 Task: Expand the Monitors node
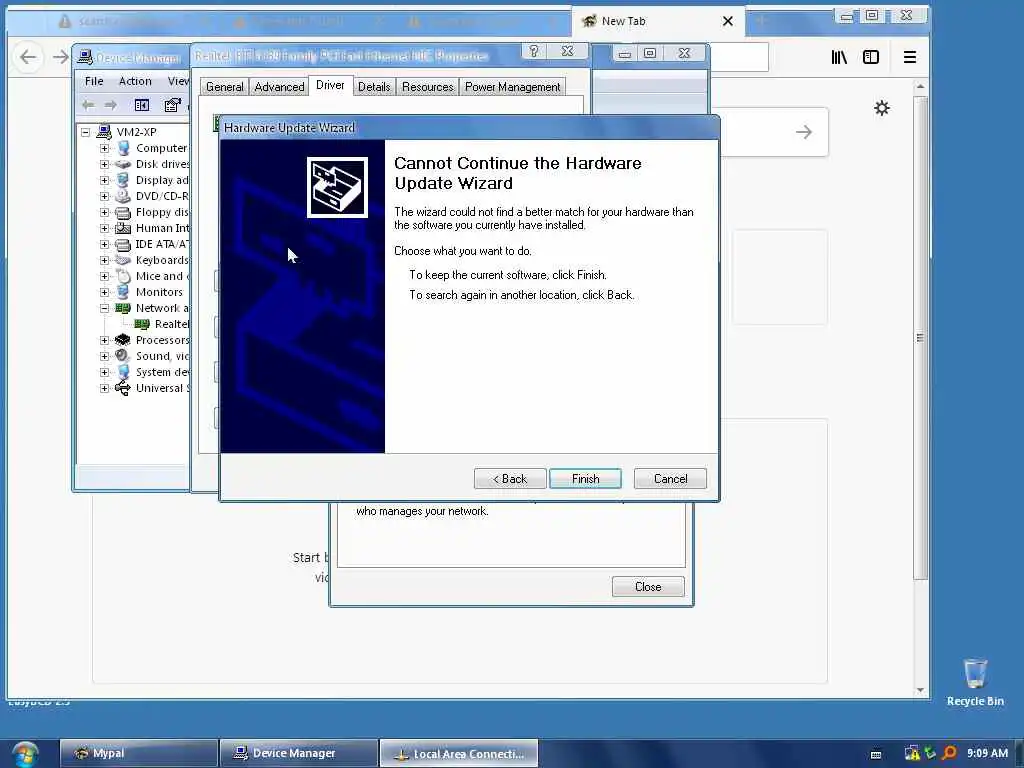(104, 292)
